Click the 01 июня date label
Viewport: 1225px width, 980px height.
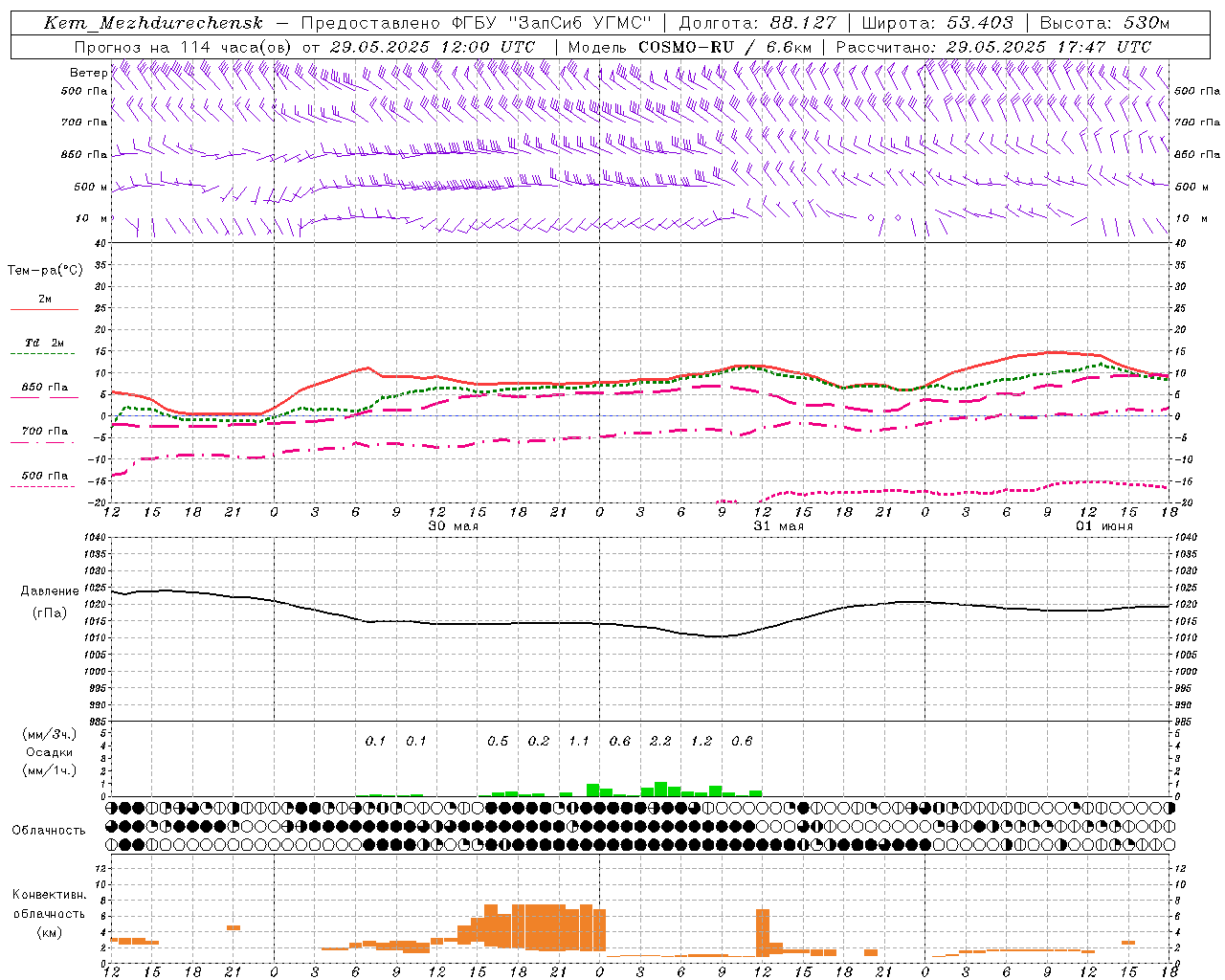point(1104,525)
